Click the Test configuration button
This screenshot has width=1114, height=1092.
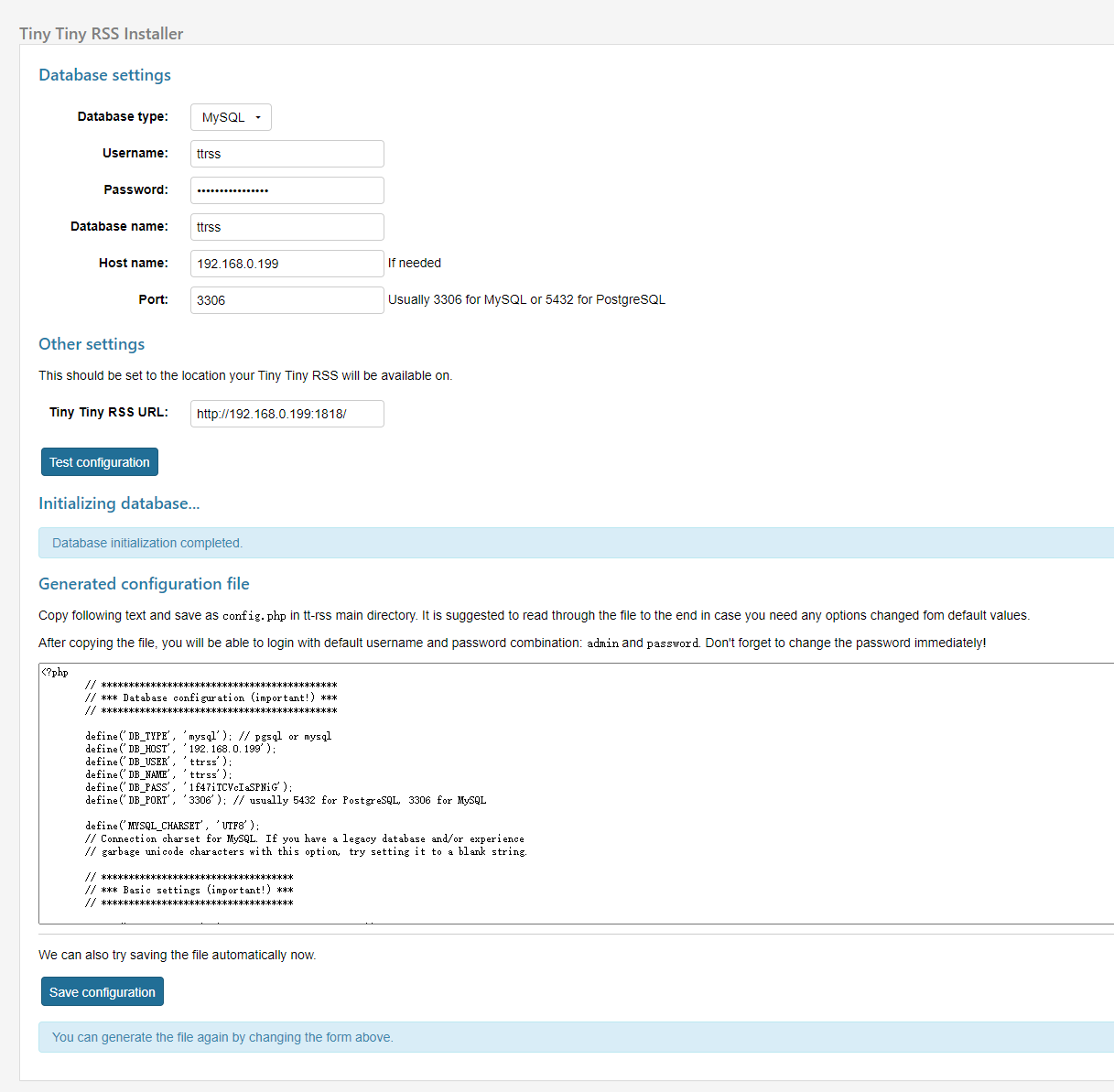click(x=100, y=462)
